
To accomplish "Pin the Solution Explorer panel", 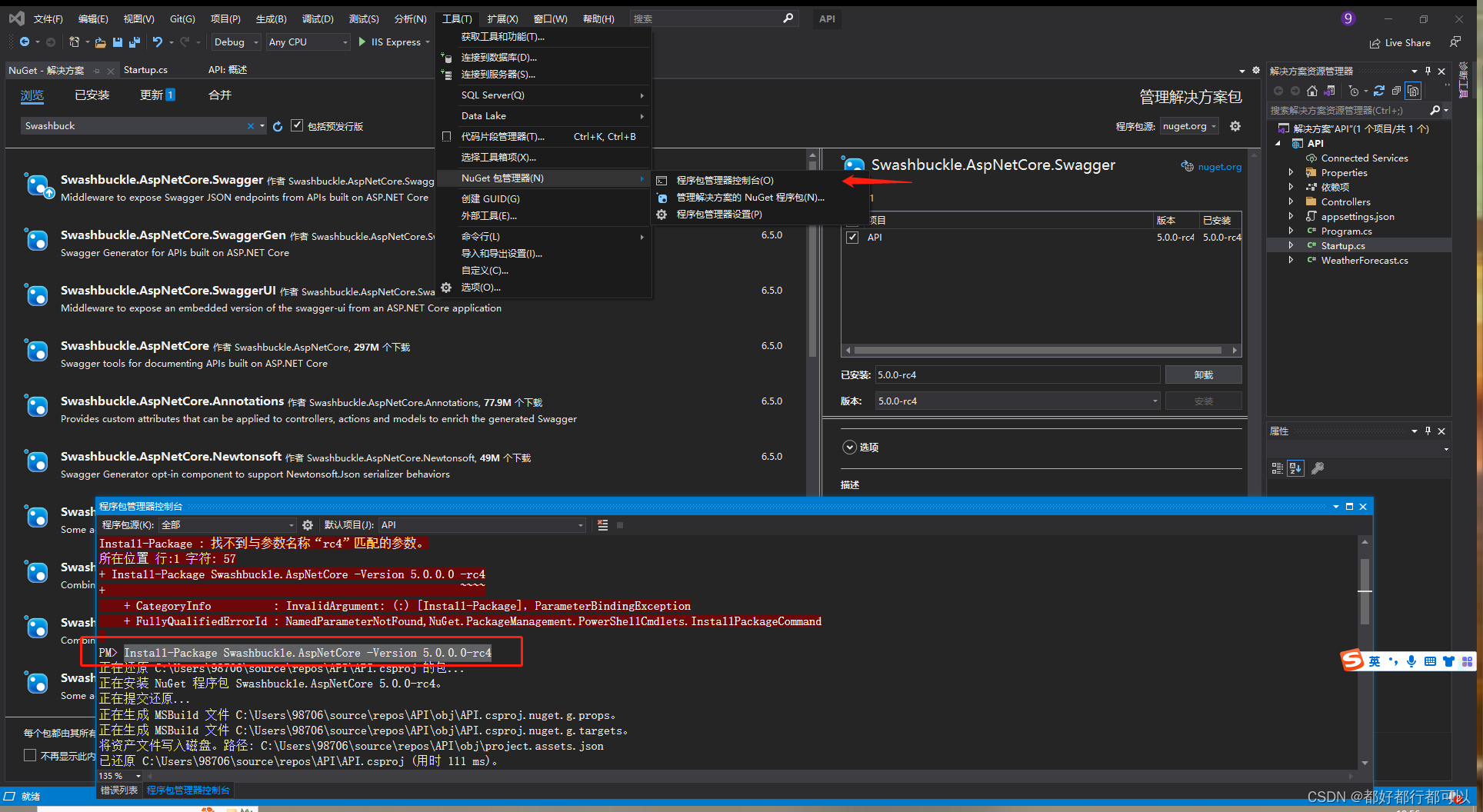I will (x=1428, y=71).
